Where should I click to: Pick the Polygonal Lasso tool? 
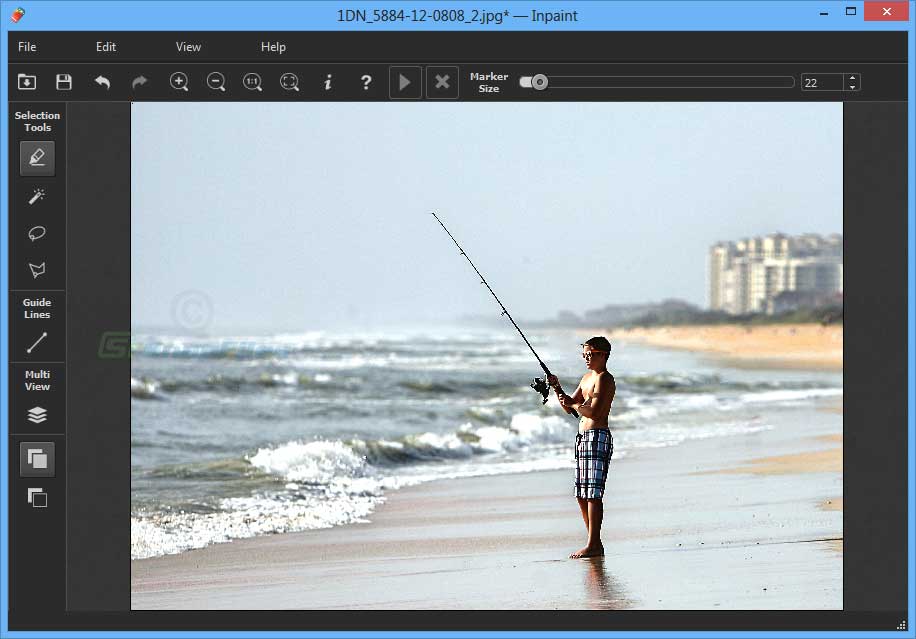[37, 270]
